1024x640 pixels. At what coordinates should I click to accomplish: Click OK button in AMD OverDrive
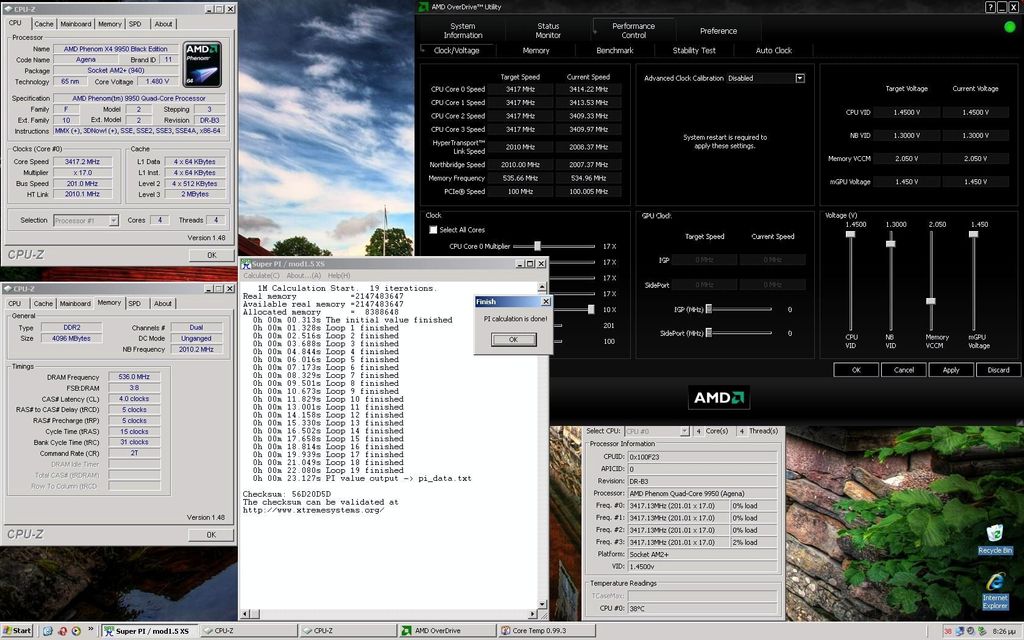[856, 370]
